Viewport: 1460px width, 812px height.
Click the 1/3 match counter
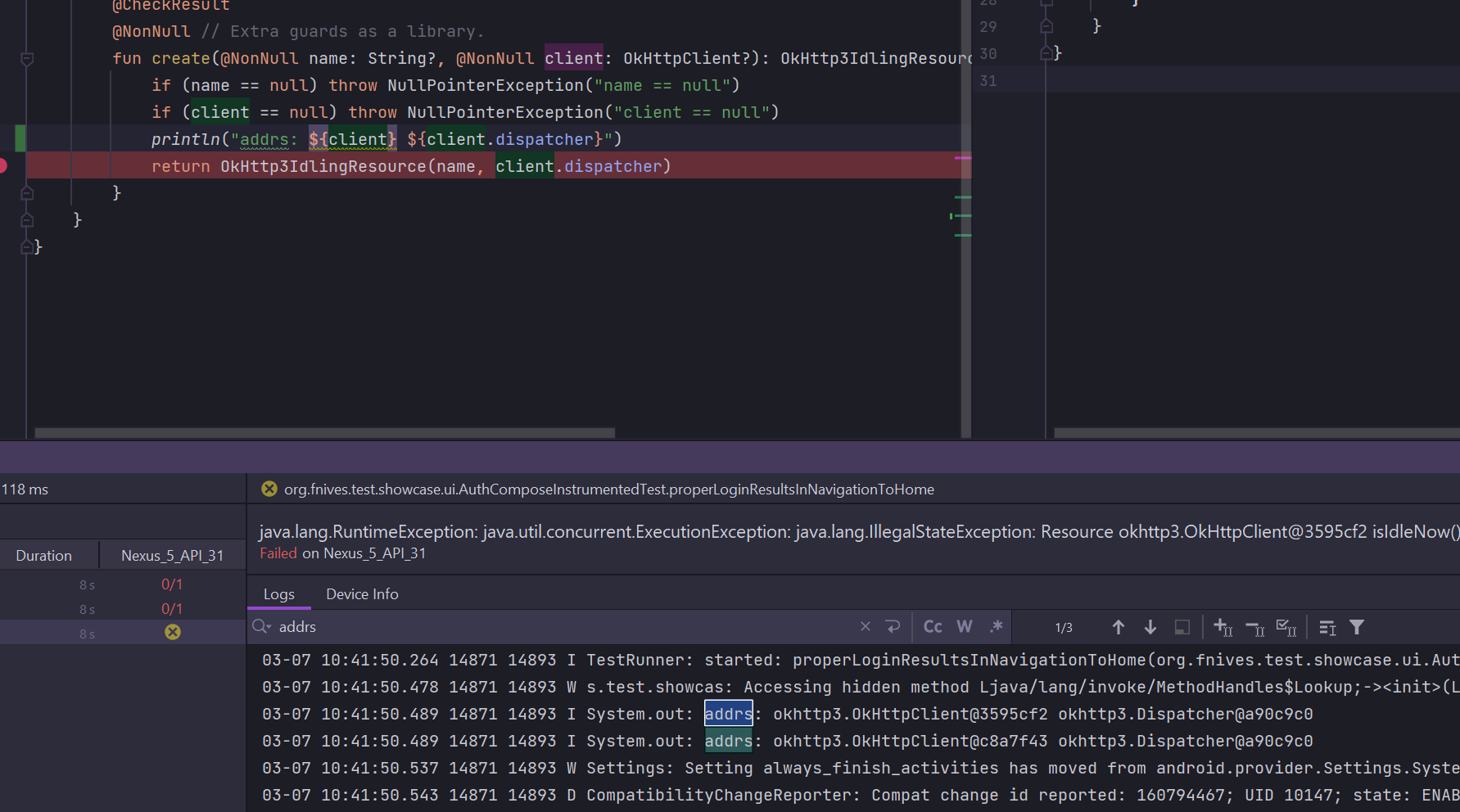click(x=1064, y=627)
